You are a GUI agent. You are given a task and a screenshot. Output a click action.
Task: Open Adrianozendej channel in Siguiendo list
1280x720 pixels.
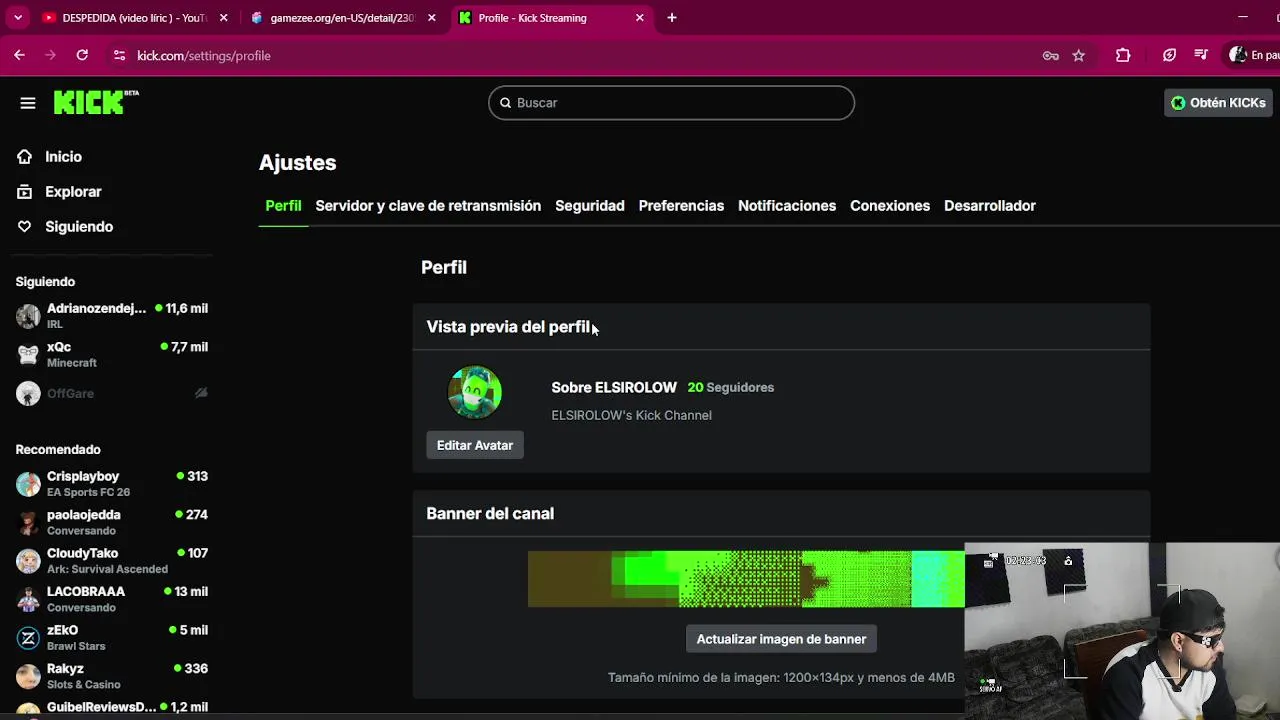click(x=112, y=316)
